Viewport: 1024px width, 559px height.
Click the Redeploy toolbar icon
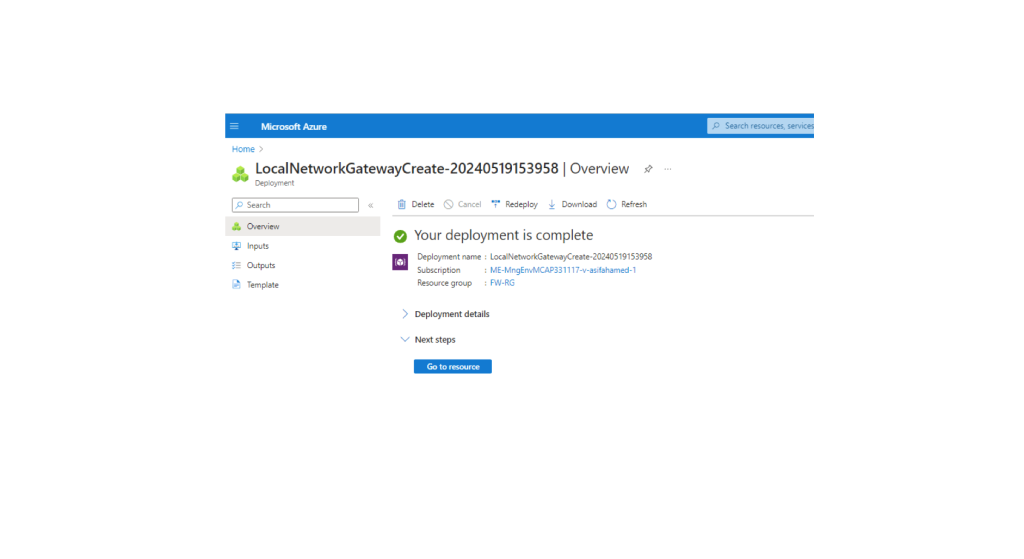(x=496, y=204)
